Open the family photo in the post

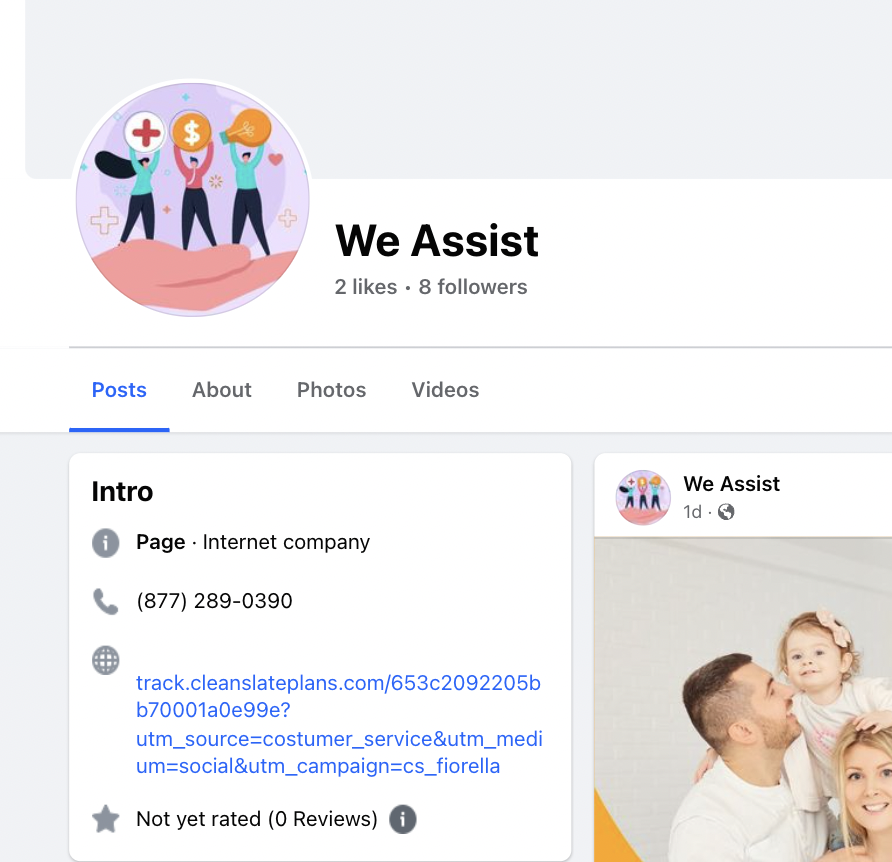(743, 700)
